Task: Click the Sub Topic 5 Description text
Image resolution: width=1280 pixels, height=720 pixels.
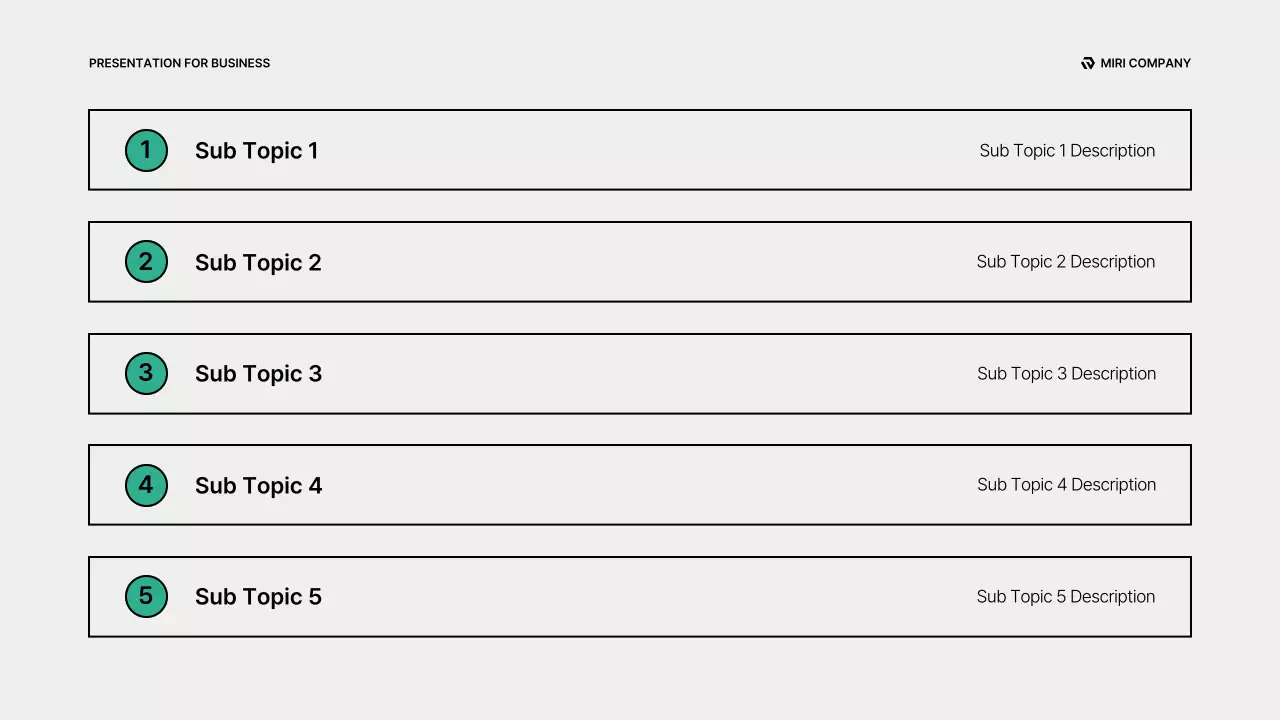Action: [x=1065, y=596]
